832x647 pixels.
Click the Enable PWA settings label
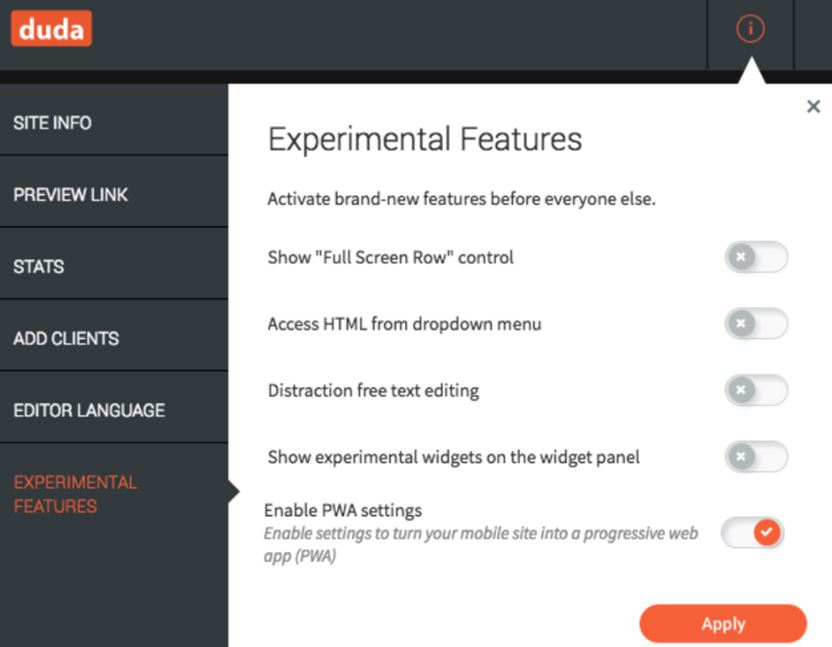343,511
